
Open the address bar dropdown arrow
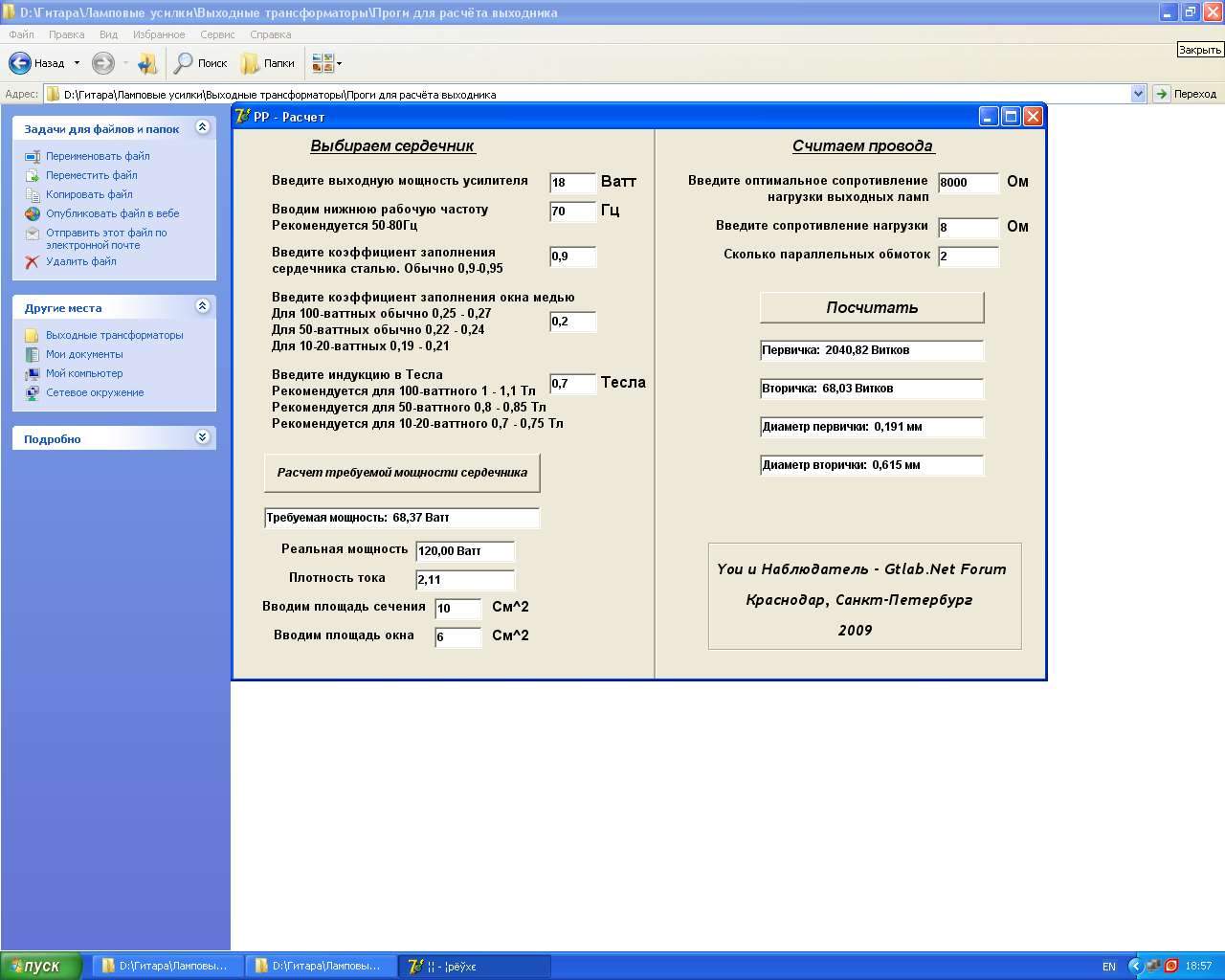[1138, 94]
